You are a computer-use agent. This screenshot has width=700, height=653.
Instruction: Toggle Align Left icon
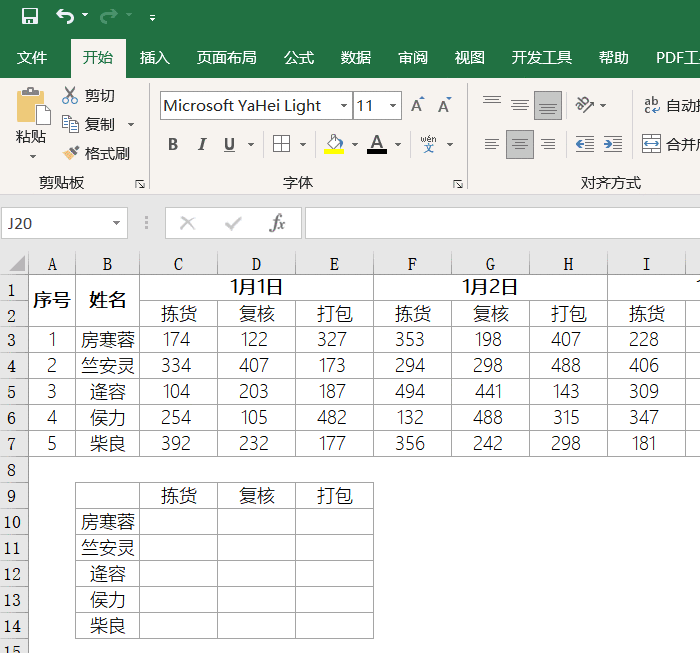492,144
